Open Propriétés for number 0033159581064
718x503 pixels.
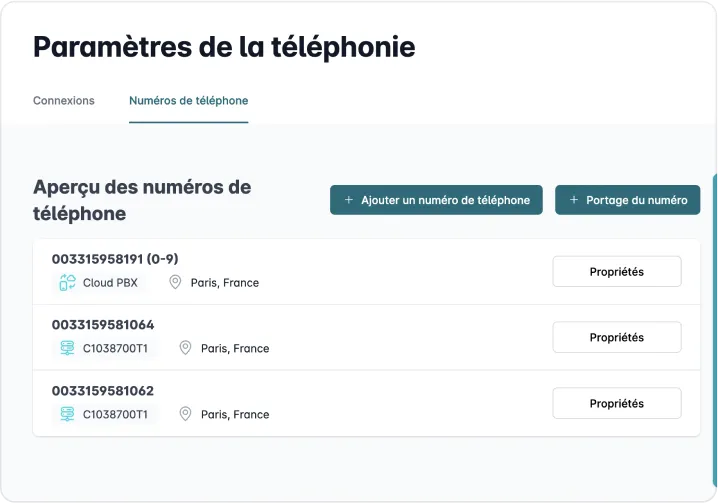pyautogui.click(x=616, y=338)
